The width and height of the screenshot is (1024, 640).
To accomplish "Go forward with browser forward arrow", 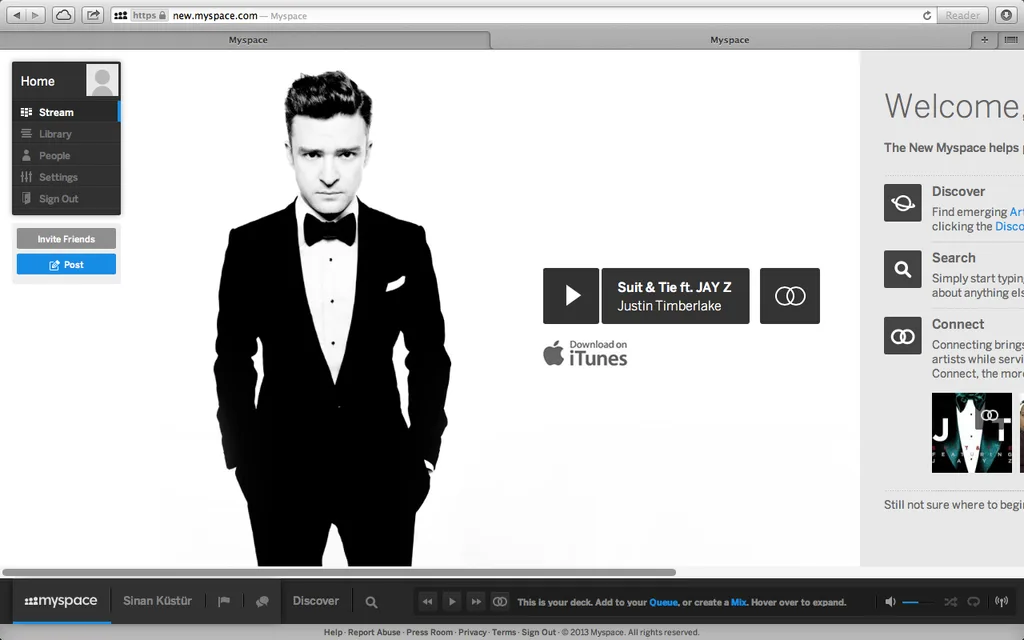I will pos(35,15).
